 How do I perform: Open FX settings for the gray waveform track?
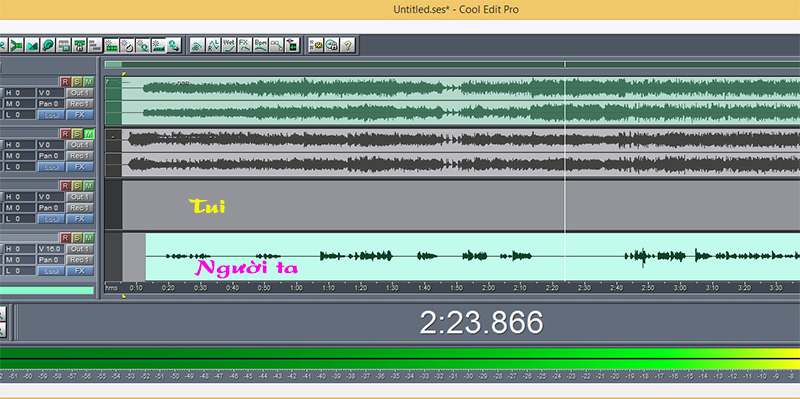point(80,167)
